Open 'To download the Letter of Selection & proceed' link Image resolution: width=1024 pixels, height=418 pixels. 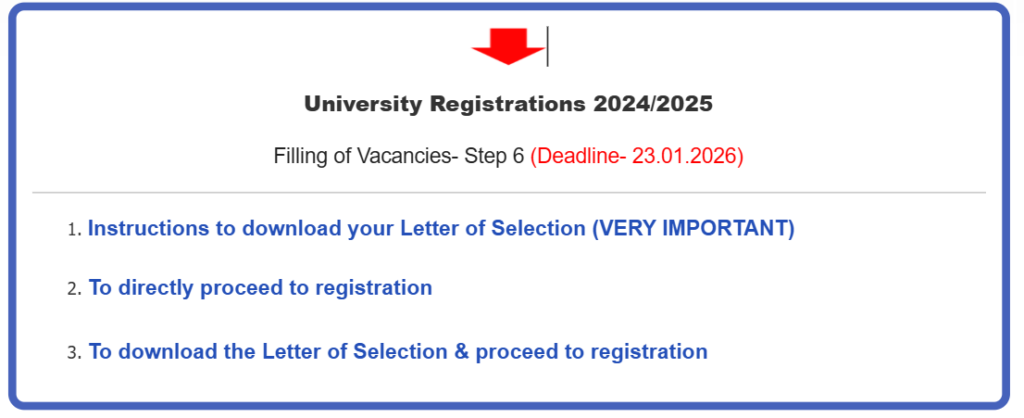(x=398, y=352)
